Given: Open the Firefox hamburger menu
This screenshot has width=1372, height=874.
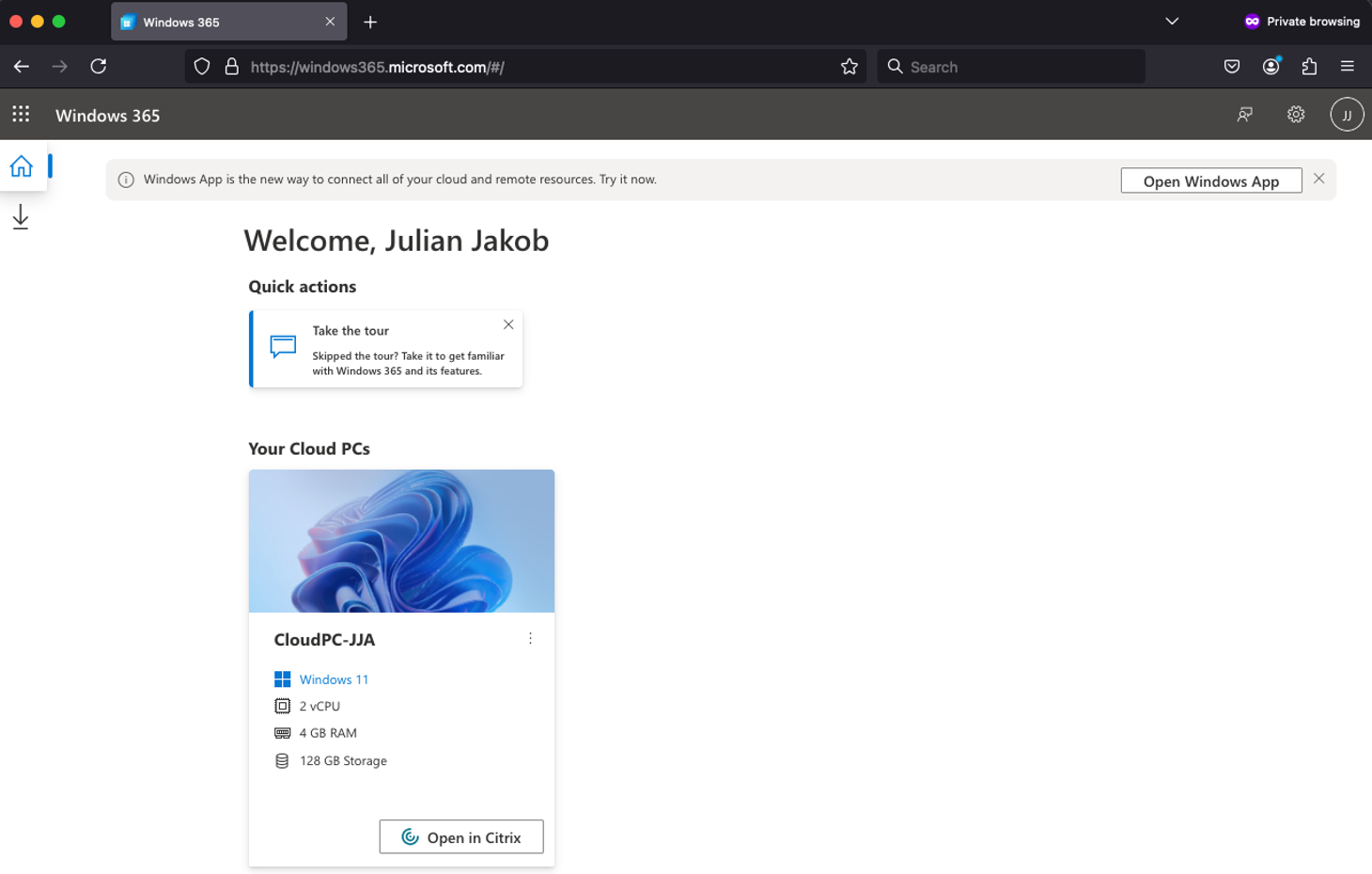Looking at the screenshot, I should pyautogui.click(x=1348, y=67).
